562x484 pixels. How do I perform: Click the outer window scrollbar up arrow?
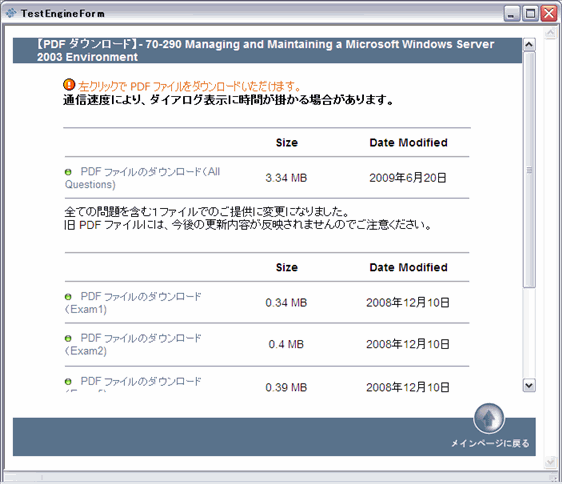(x=550, y=33)
